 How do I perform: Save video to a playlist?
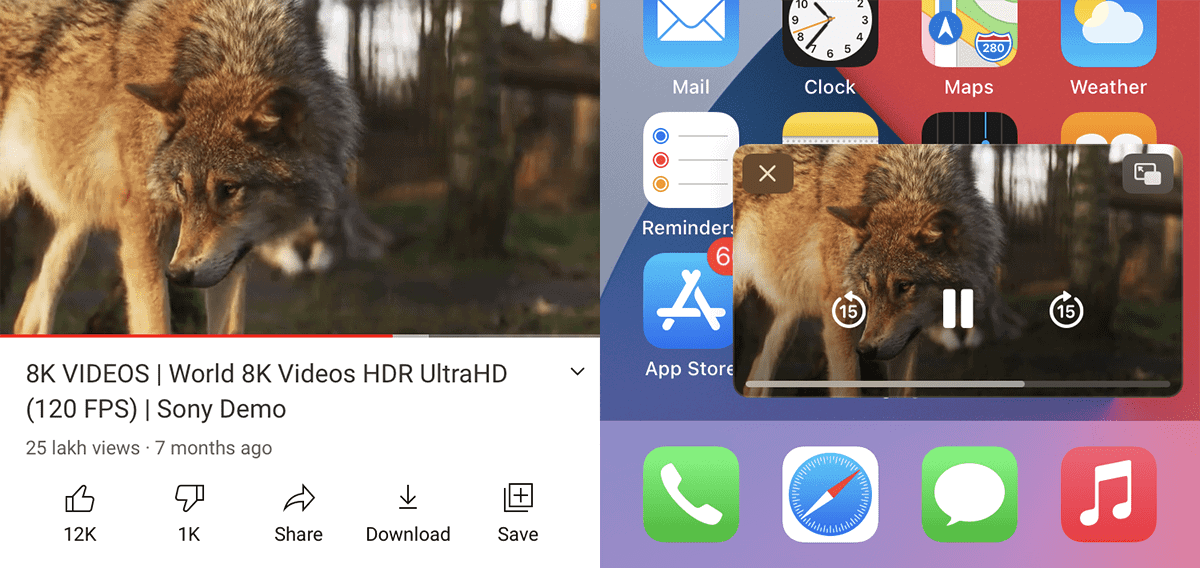click(x=518, y=499)
